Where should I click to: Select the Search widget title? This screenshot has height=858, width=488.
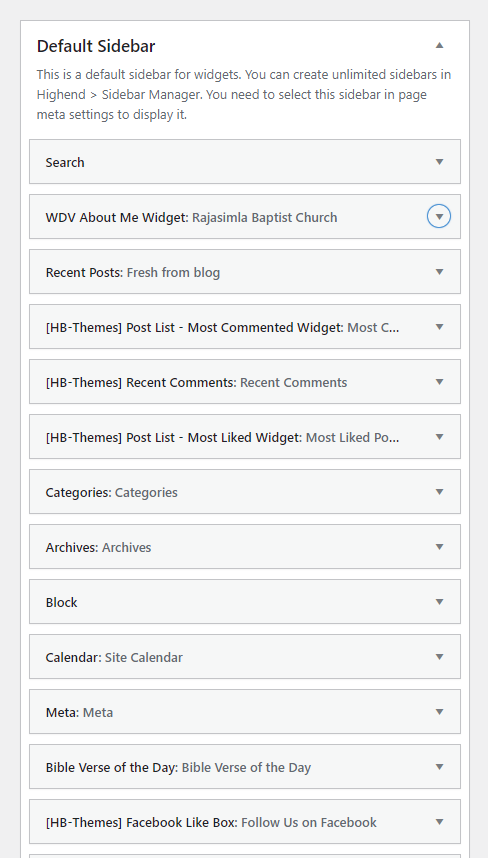pos(65,163)
